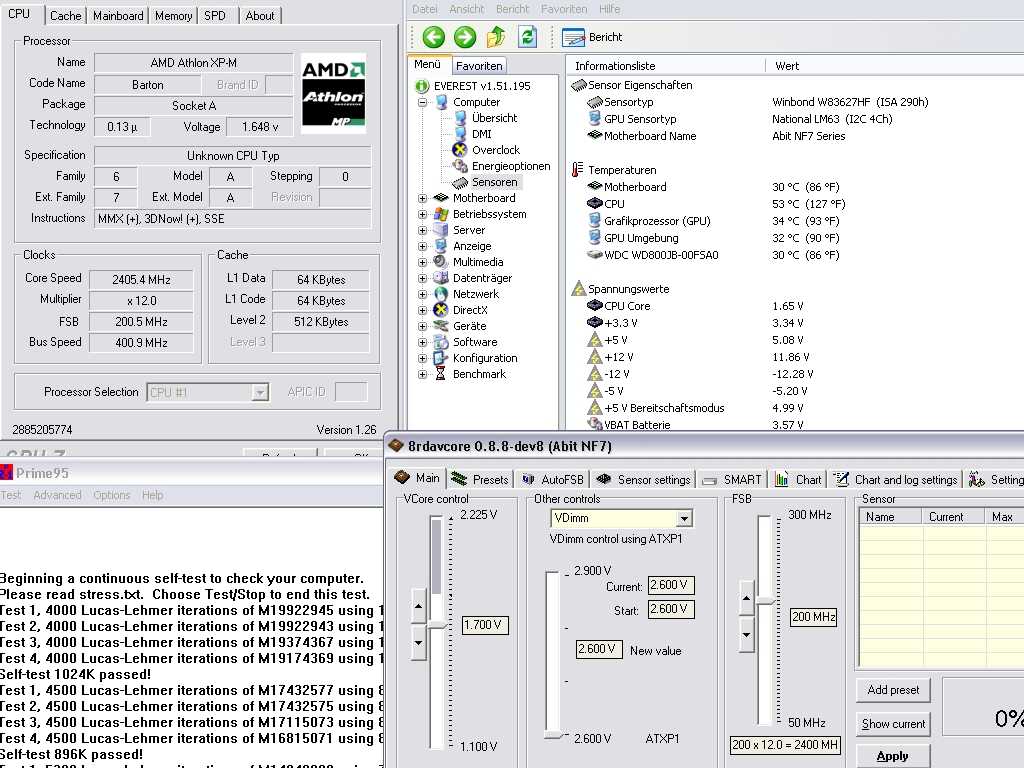Click the CPU Core voltage row icon
Image resolution: width=1024 pixels, height=768 pixels.
coord(594,306)
